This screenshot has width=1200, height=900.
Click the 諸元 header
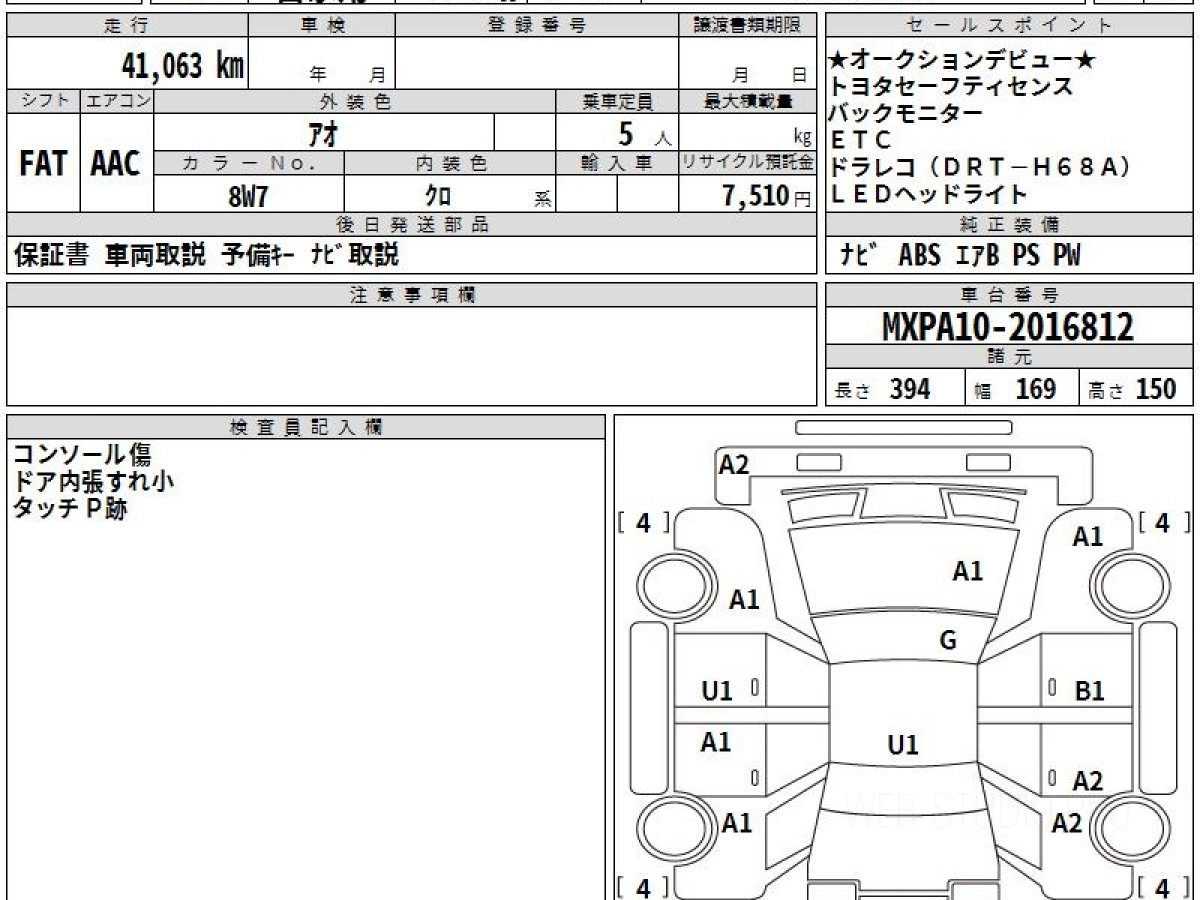coord(1009,357)
